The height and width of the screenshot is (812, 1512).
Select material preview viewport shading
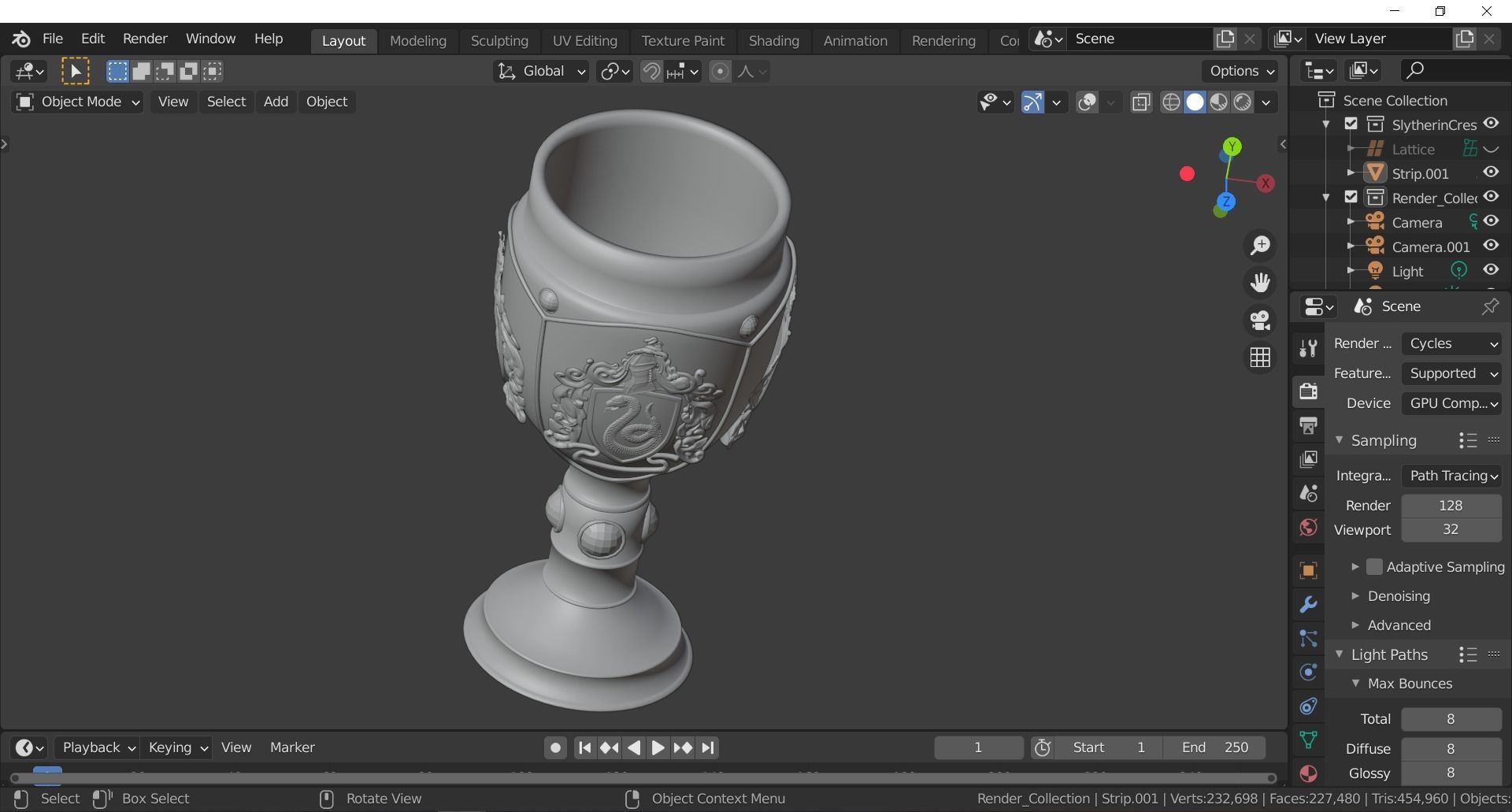tap(1218, 102)
